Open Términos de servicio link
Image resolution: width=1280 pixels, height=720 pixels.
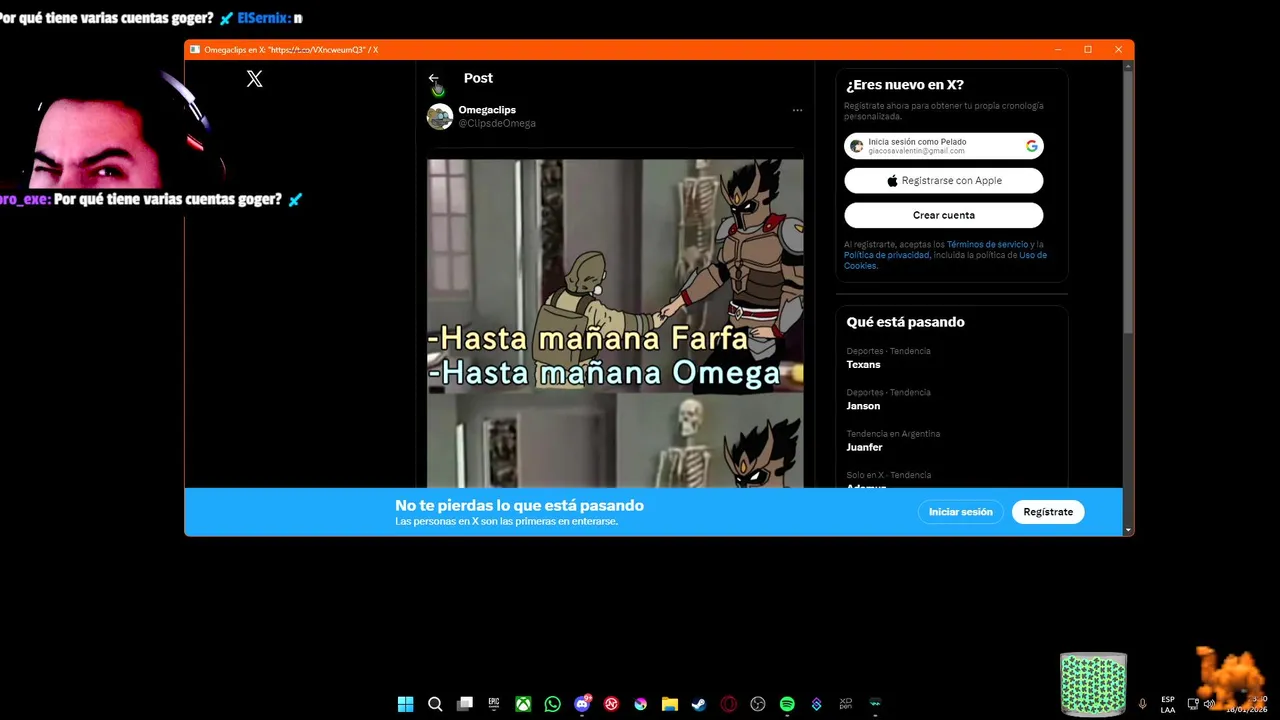[987, 245]
